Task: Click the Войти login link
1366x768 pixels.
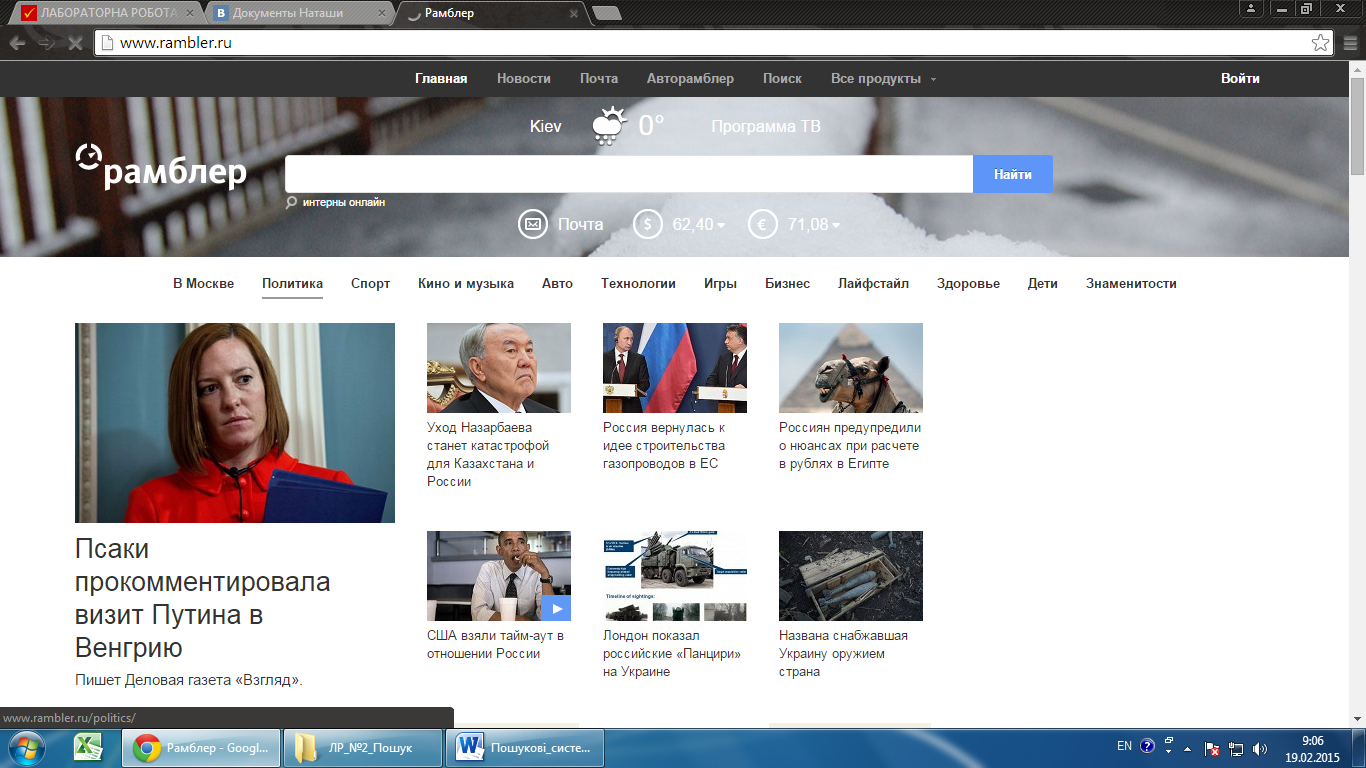Action: (1240, 78)
